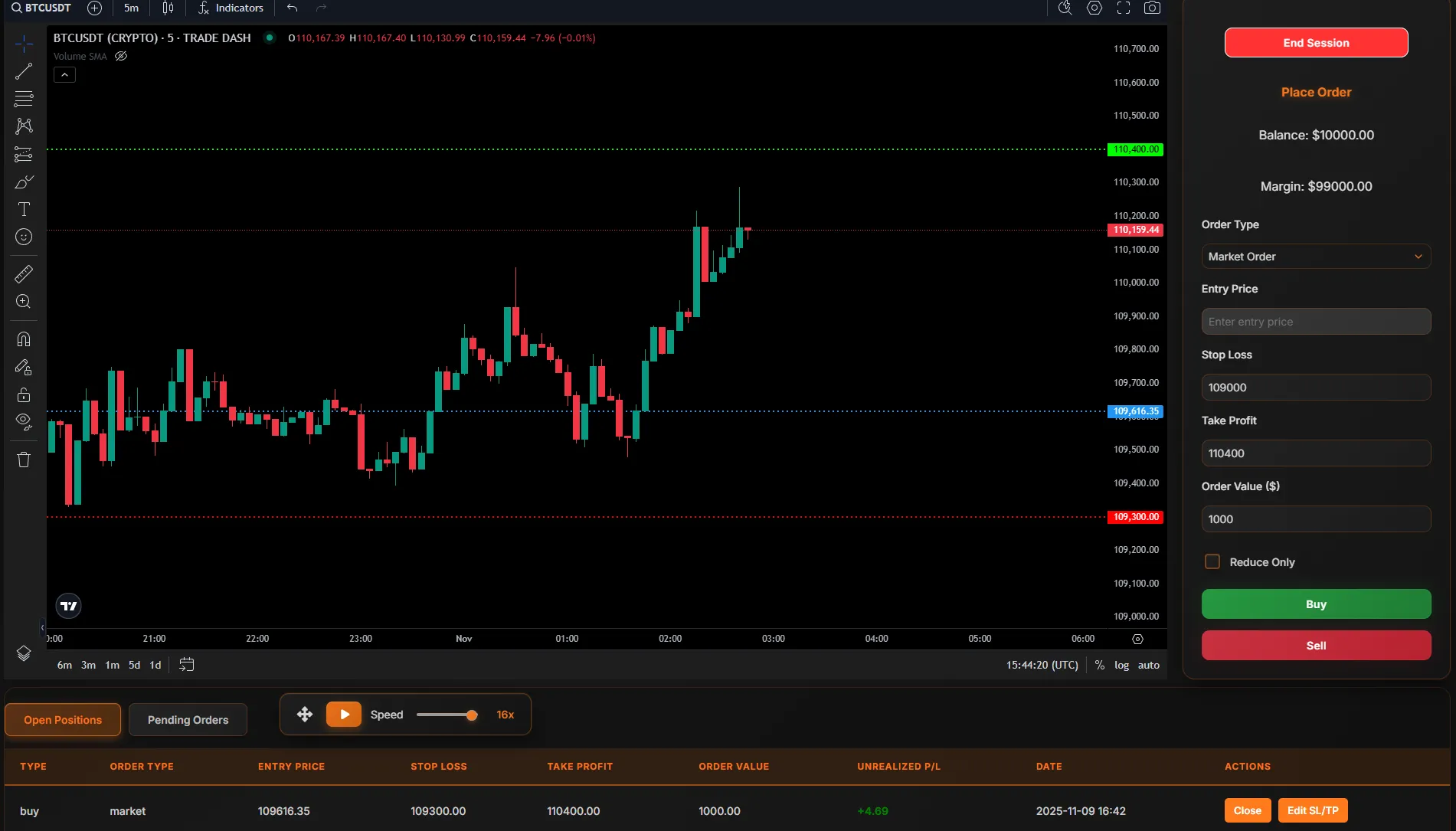Toggle magnet mode for drawings
Viewport: 1456px width, 831px height.
24,339
